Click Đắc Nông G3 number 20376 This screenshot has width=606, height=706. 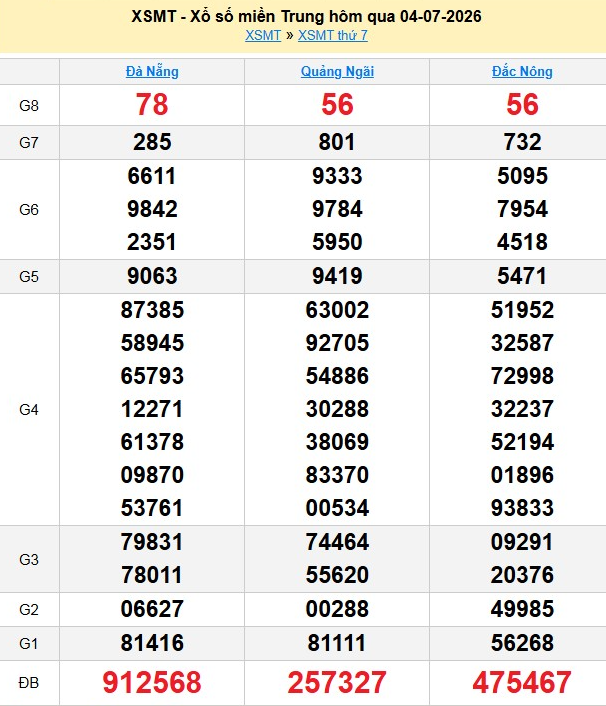[x=522, y=575]
